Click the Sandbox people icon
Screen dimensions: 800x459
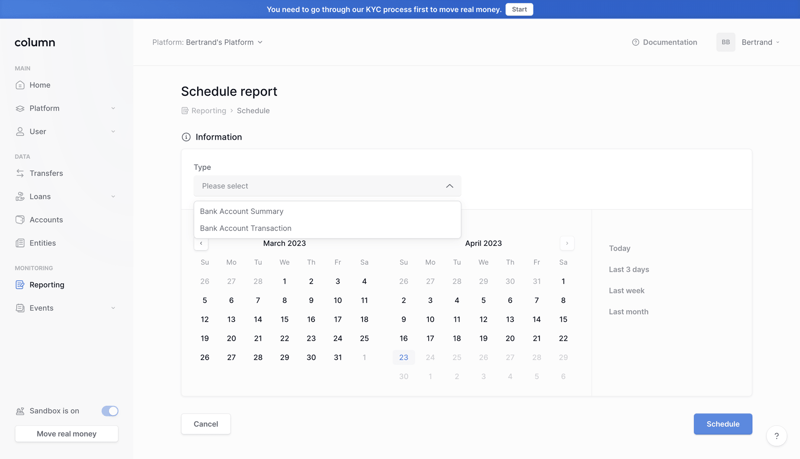20,411
